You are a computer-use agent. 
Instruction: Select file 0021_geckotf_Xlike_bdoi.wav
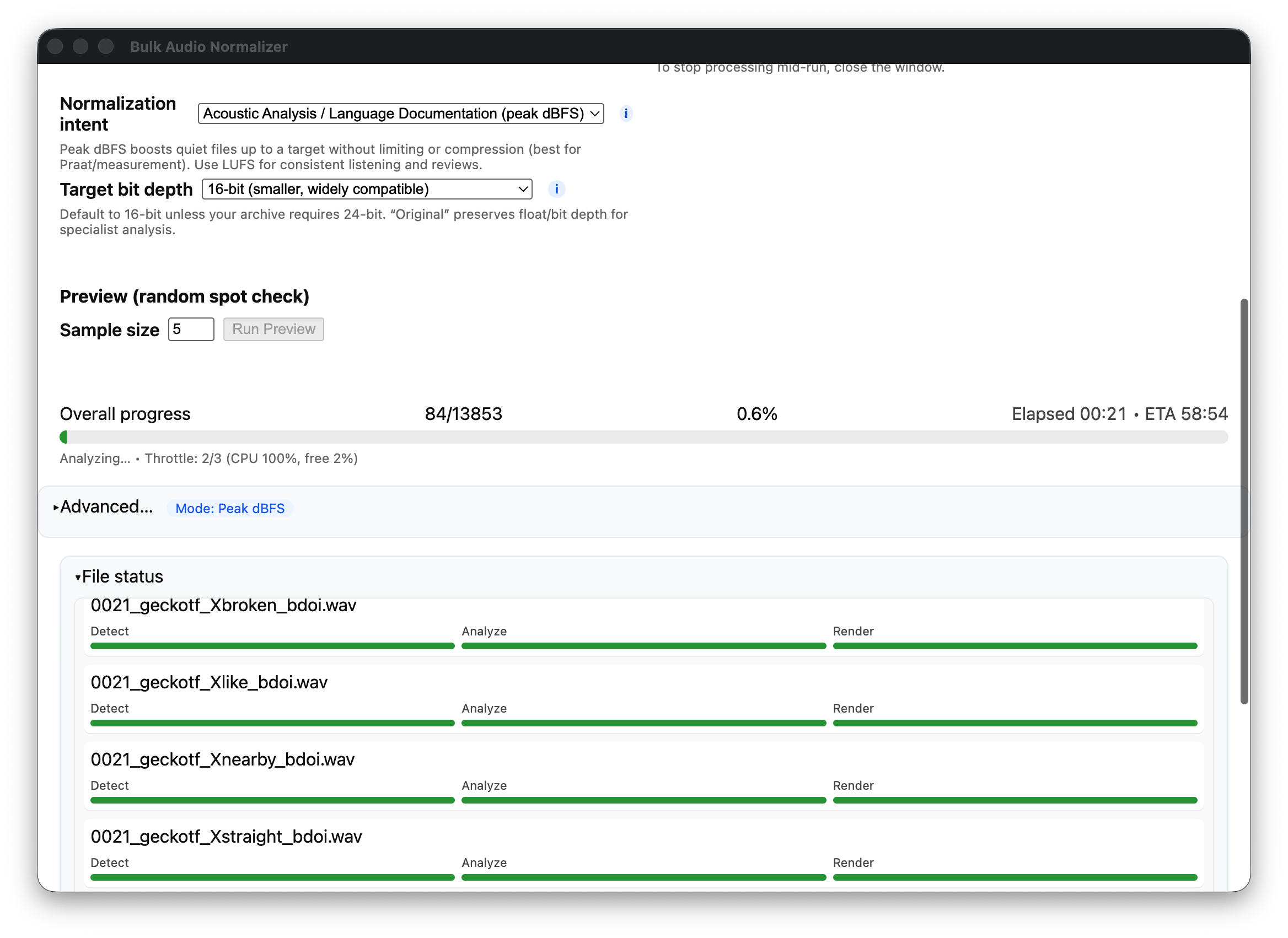[210, 682]
